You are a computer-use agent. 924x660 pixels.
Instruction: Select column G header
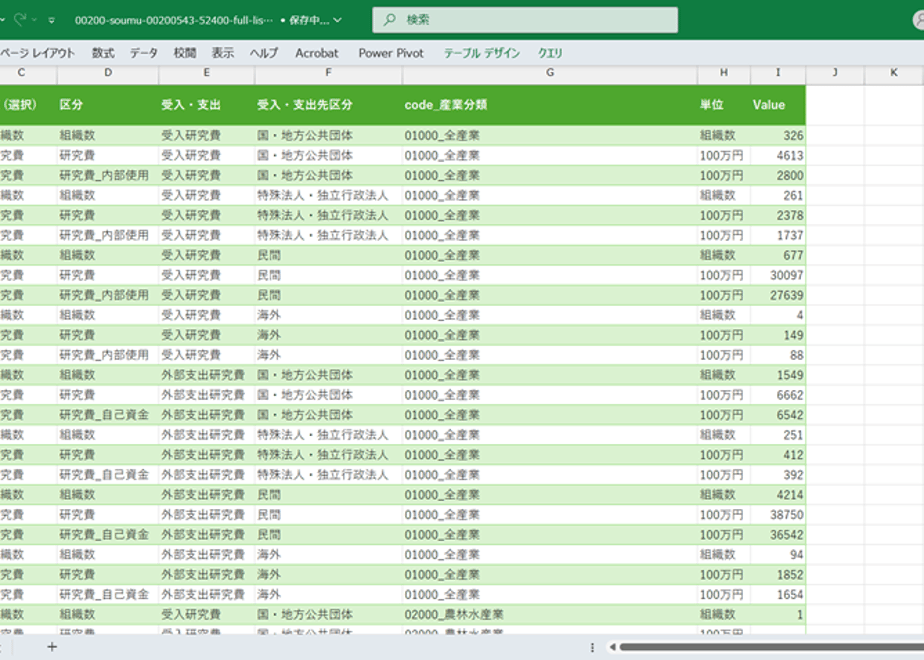click(550, 73)
